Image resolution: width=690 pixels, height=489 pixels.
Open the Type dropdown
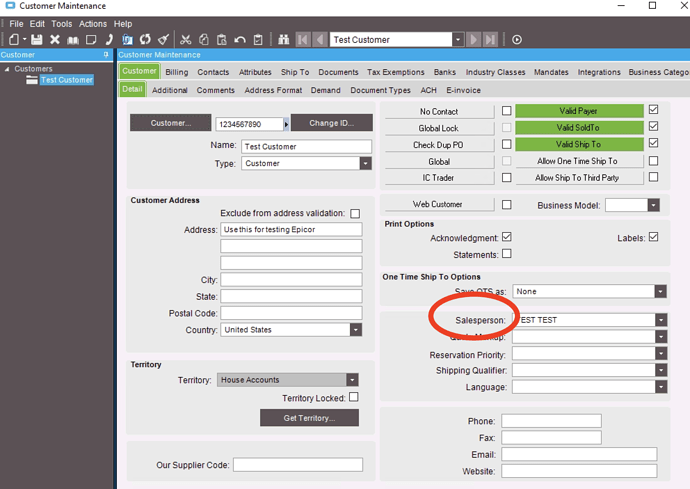[x=365, y=163]
